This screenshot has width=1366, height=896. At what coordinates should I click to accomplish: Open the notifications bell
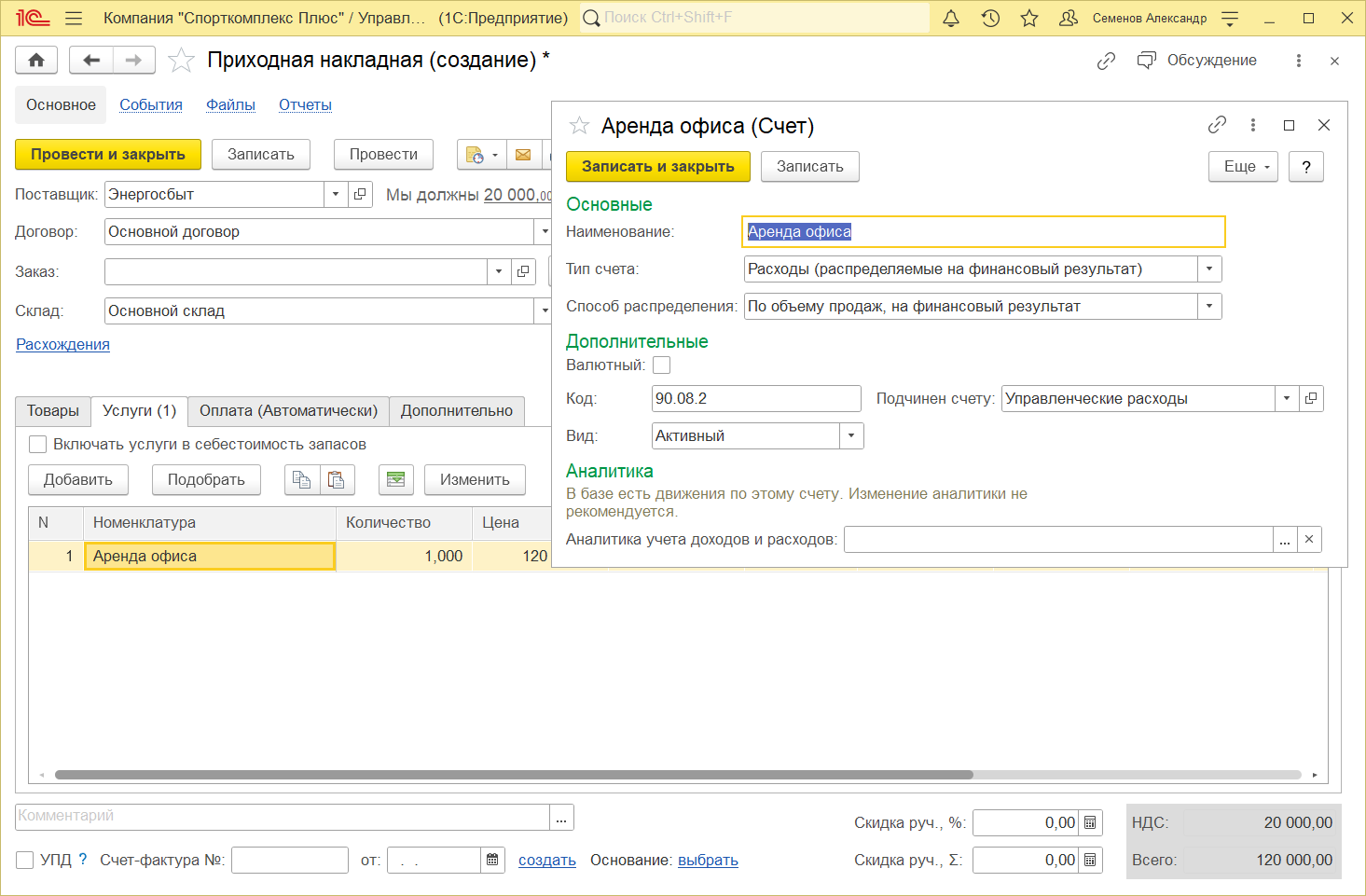click(951, 19)
